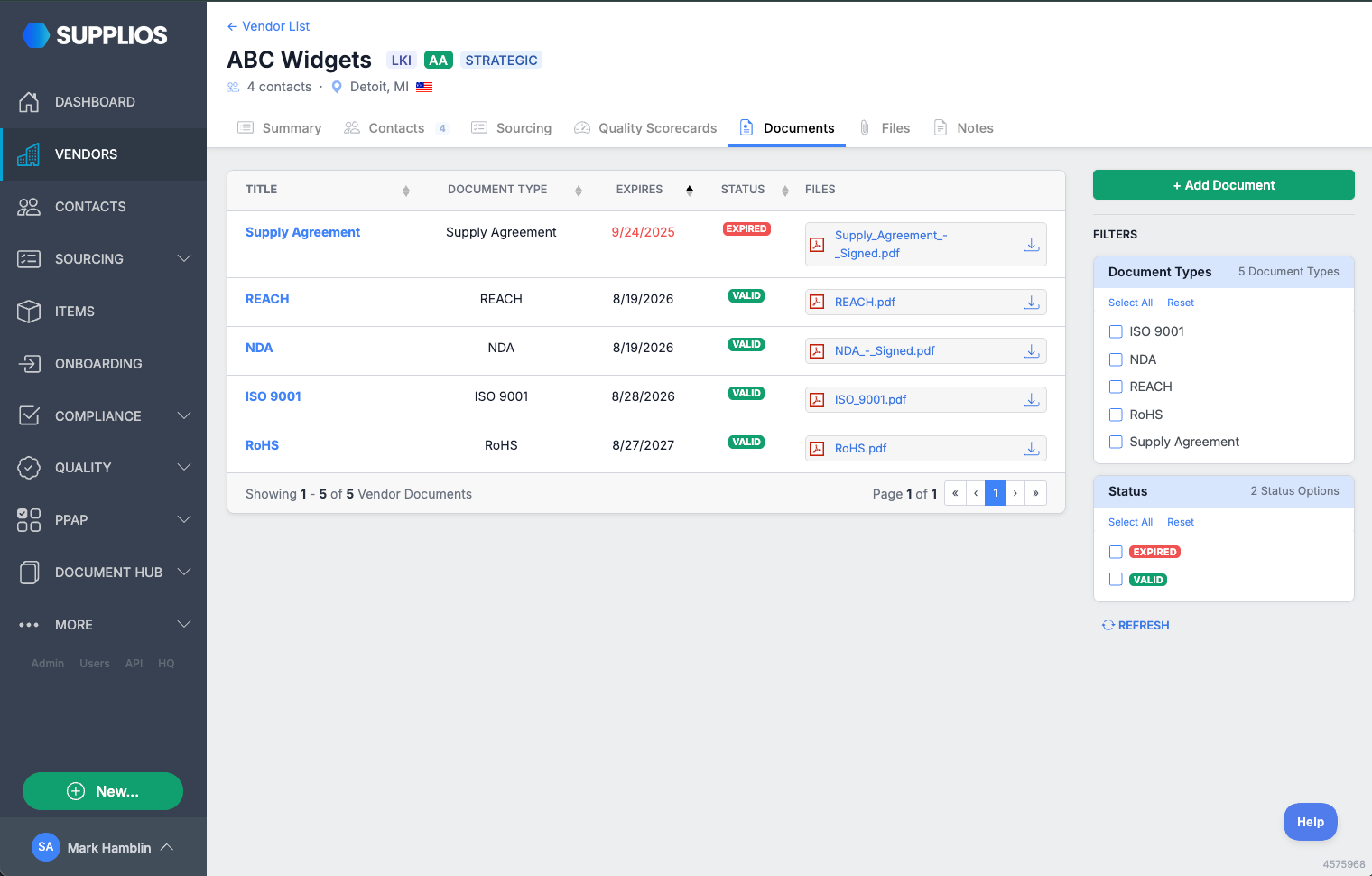The width and height of the screenshot is (1372, 876).
Task: Sort table by Title column arrows
Action: [x=406, y=191]
